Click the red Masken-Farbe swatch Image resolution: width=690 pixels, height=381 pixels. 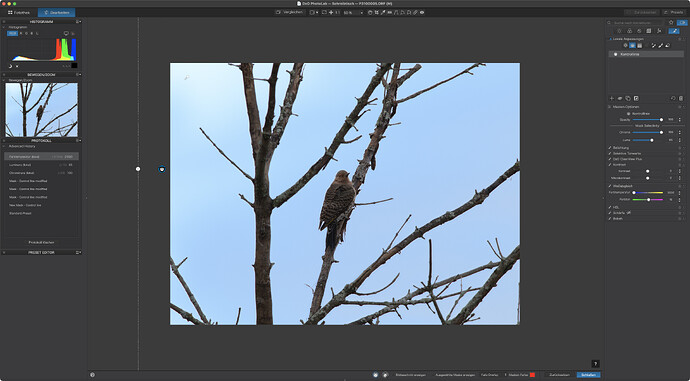tap(532, 375)
